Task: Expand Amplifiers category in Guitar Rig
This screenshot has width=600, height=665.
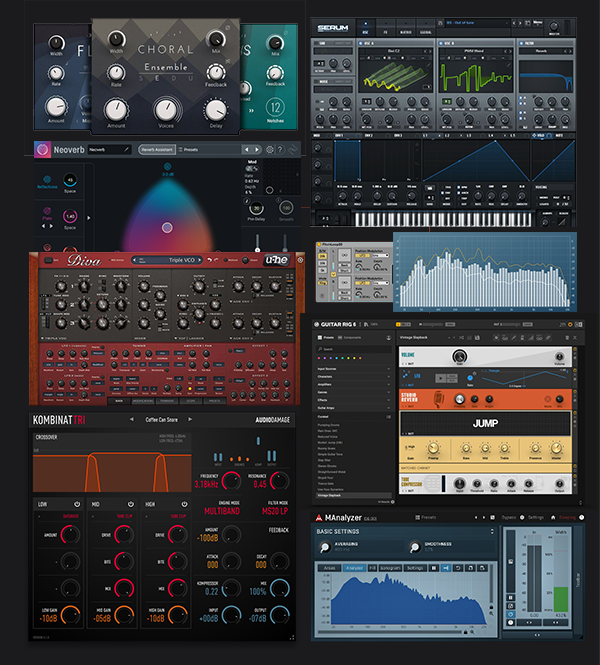Action: [354, 385]
